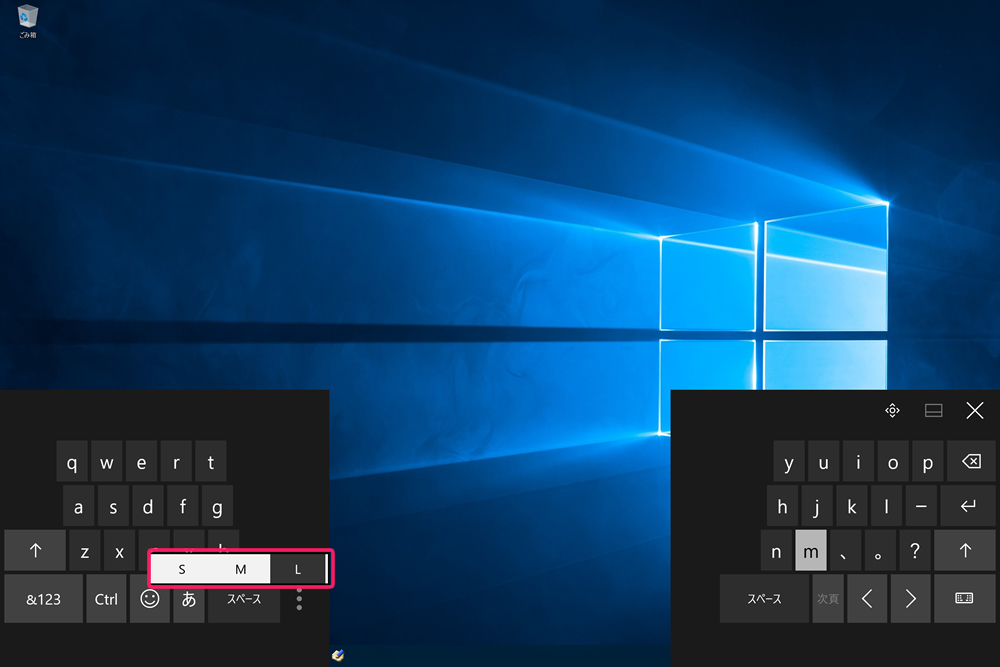
Task: Tap the j key
Action: [x=817, y=506]
